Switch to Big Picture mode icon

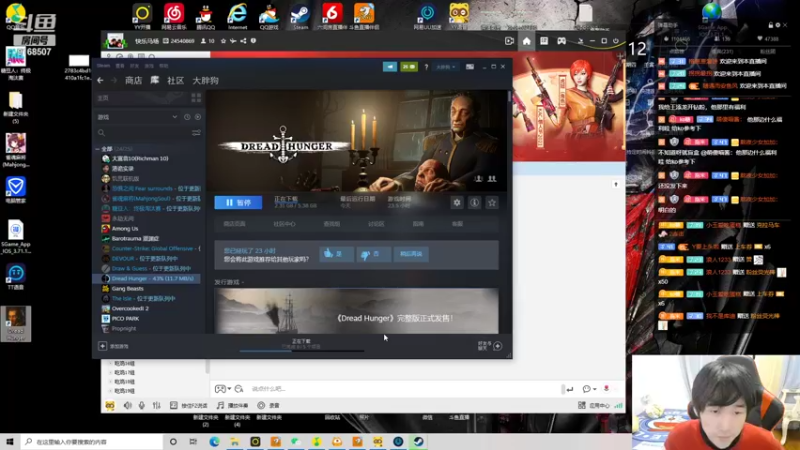point(470,67)
